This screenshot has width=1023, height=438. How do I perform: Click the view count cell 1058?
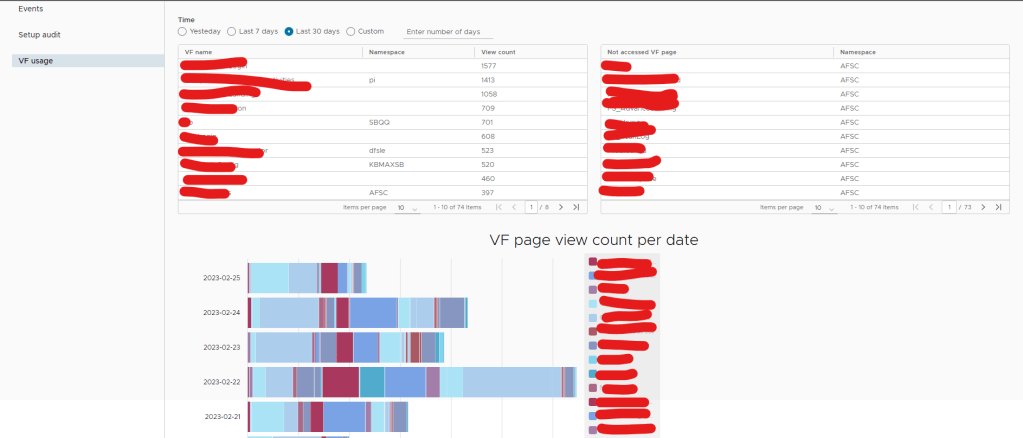[x=489, y=94]
